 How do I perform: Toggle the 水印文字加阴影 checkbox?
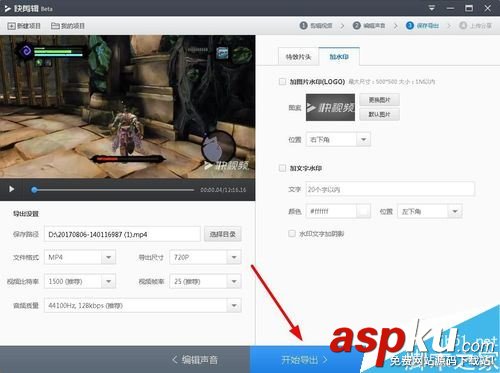(292, 233)
